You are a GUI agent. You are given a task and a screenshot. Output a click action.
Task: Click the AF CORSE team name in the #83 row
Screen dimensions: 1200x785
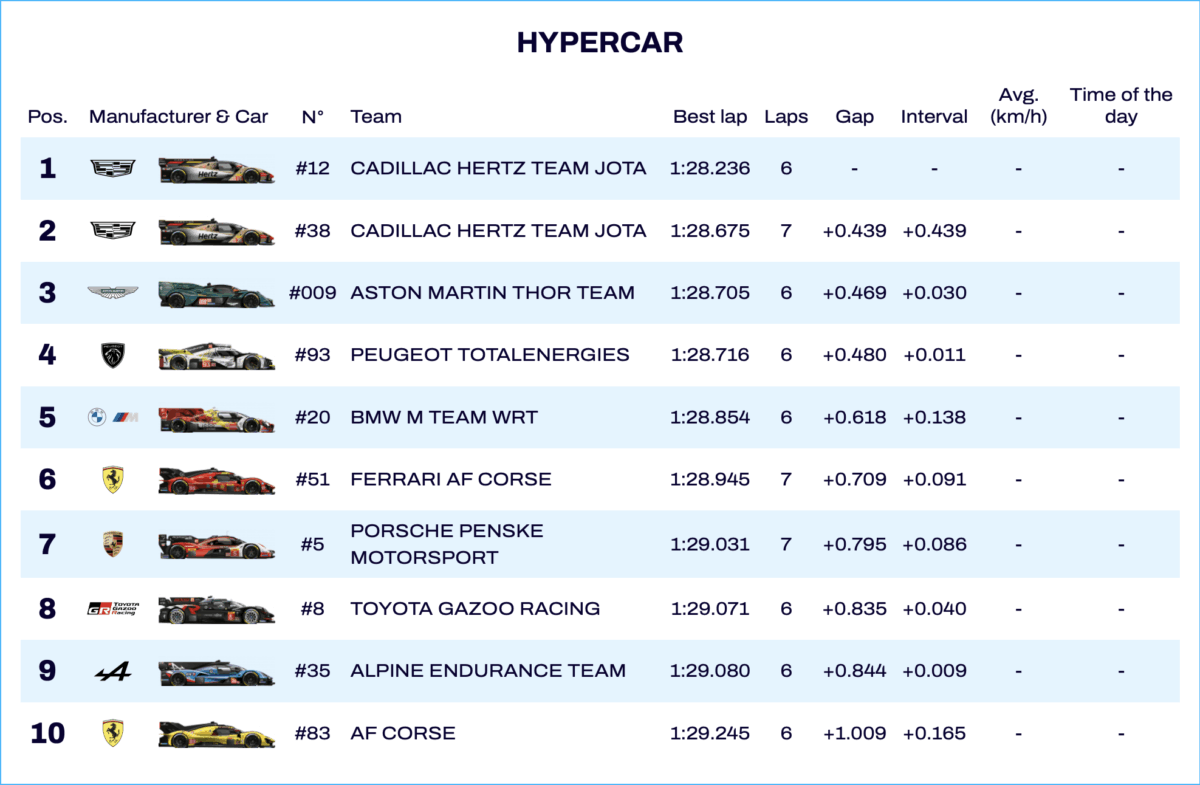tap(403, 733)
